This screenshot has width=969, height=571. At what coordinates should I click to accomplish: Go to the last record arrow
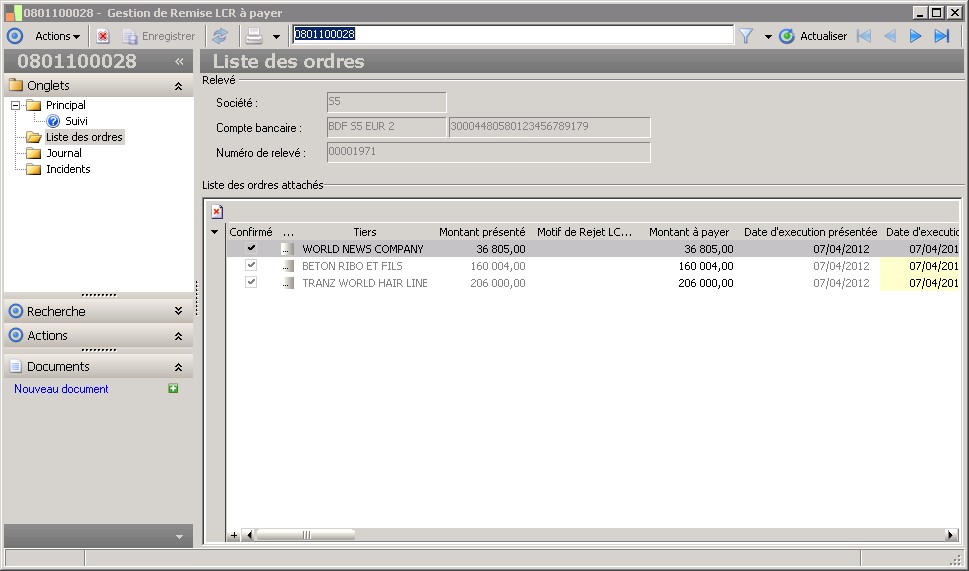tap(941, 36)
